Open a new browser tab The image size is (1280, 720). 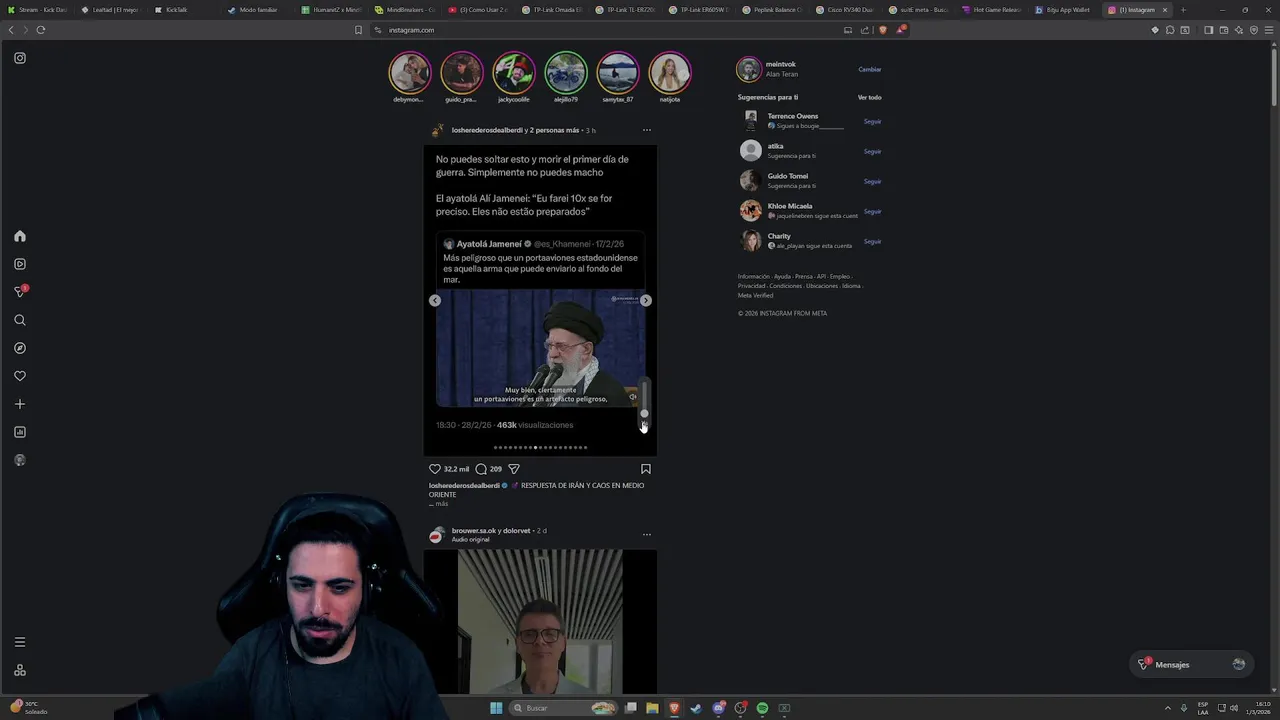(x=1183, y=10)
